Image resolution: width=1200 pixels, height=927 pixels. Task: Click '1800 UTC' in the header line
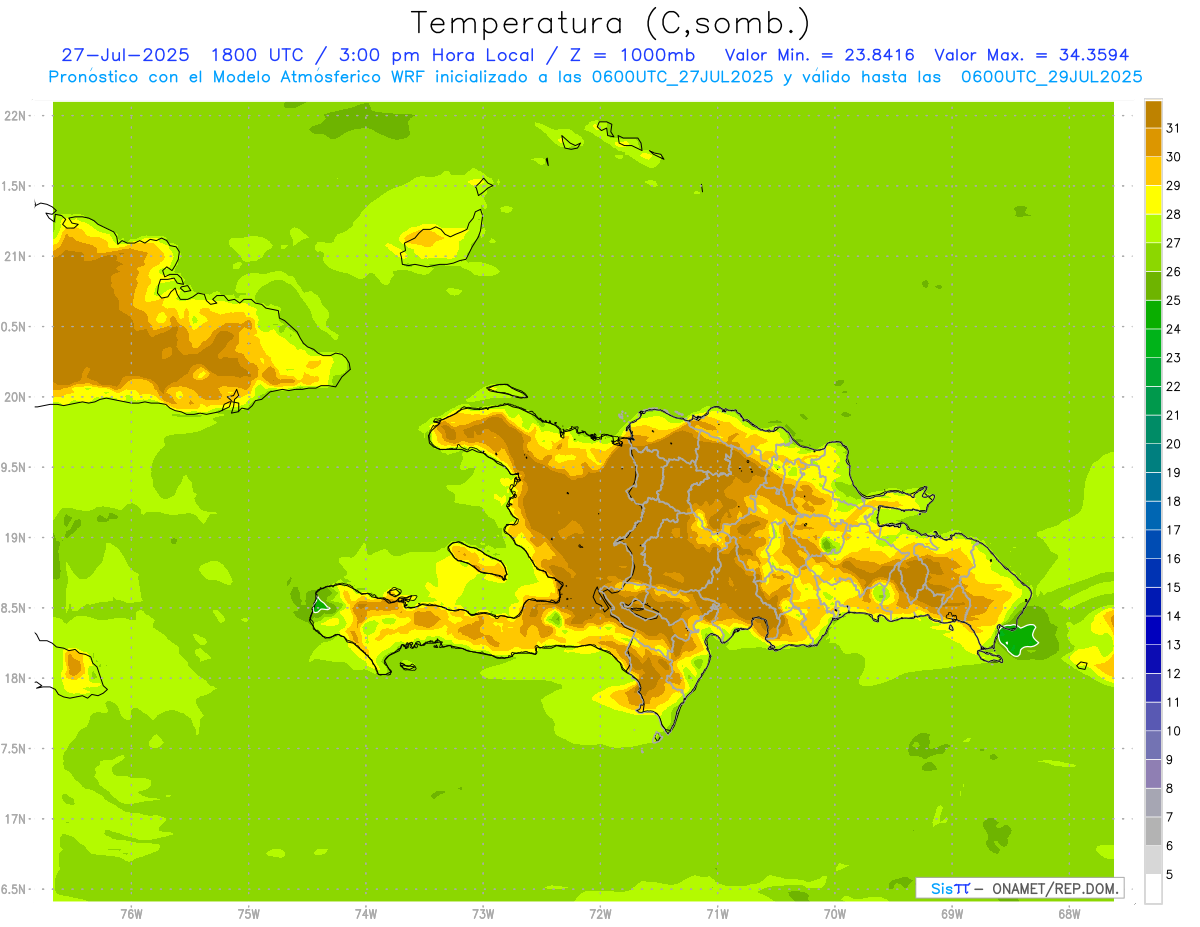tap(260, 55)
